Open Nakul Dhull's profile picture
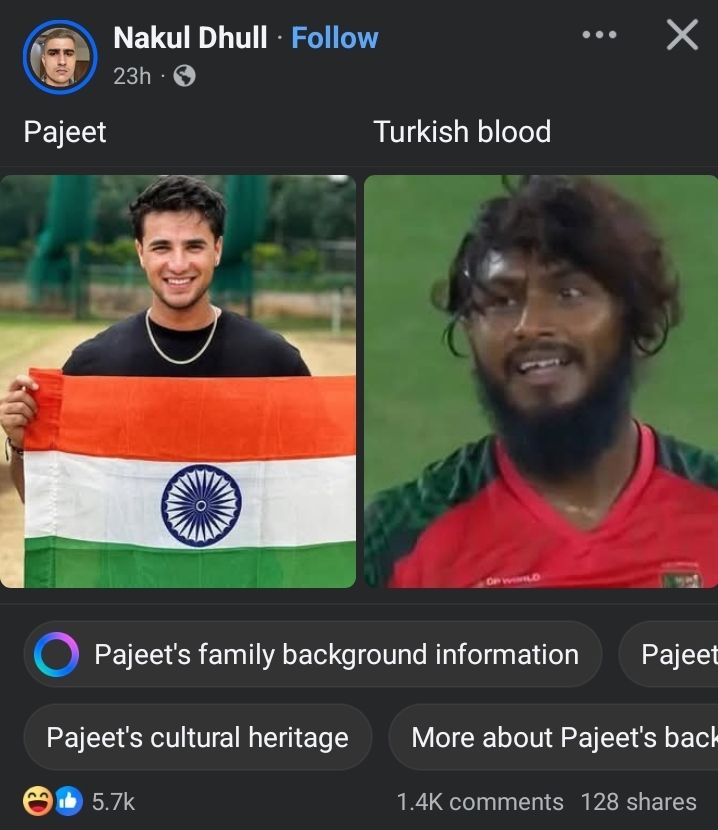Viewport: 718px width, 830px height. [60, 57]
